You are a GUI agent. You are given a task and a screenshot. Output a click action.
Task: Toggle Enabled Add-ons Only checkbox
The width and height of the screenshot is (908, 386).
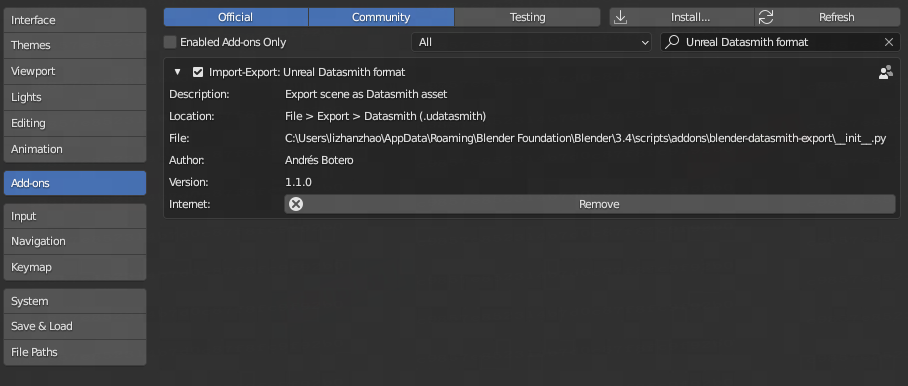pos(170,42)
